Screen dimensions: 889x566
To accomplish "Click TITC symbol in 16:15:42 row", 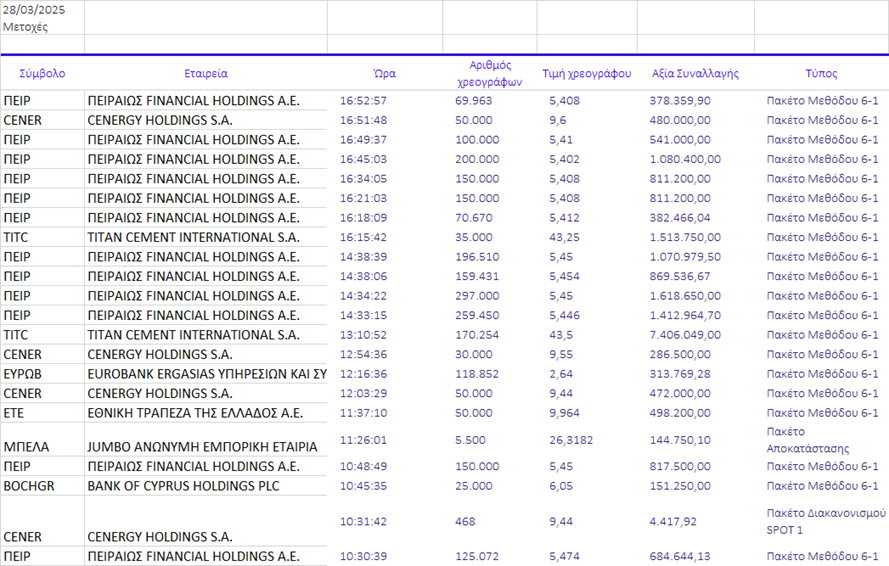I will [16, 238].
